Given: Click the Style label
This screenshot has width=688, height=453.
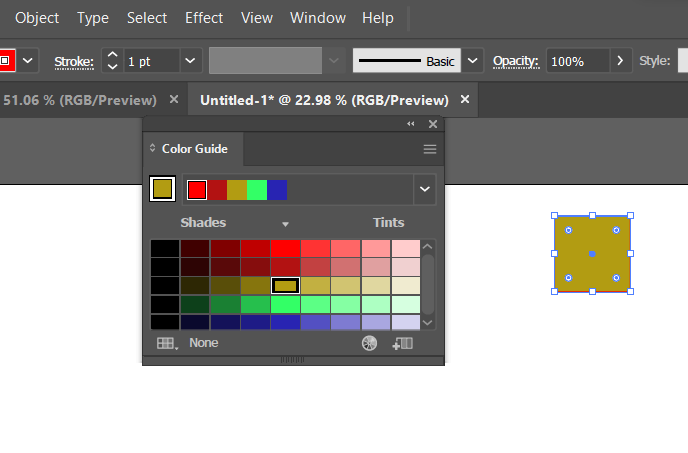Looking at the screenshot, I should click(x=655, y=61).
